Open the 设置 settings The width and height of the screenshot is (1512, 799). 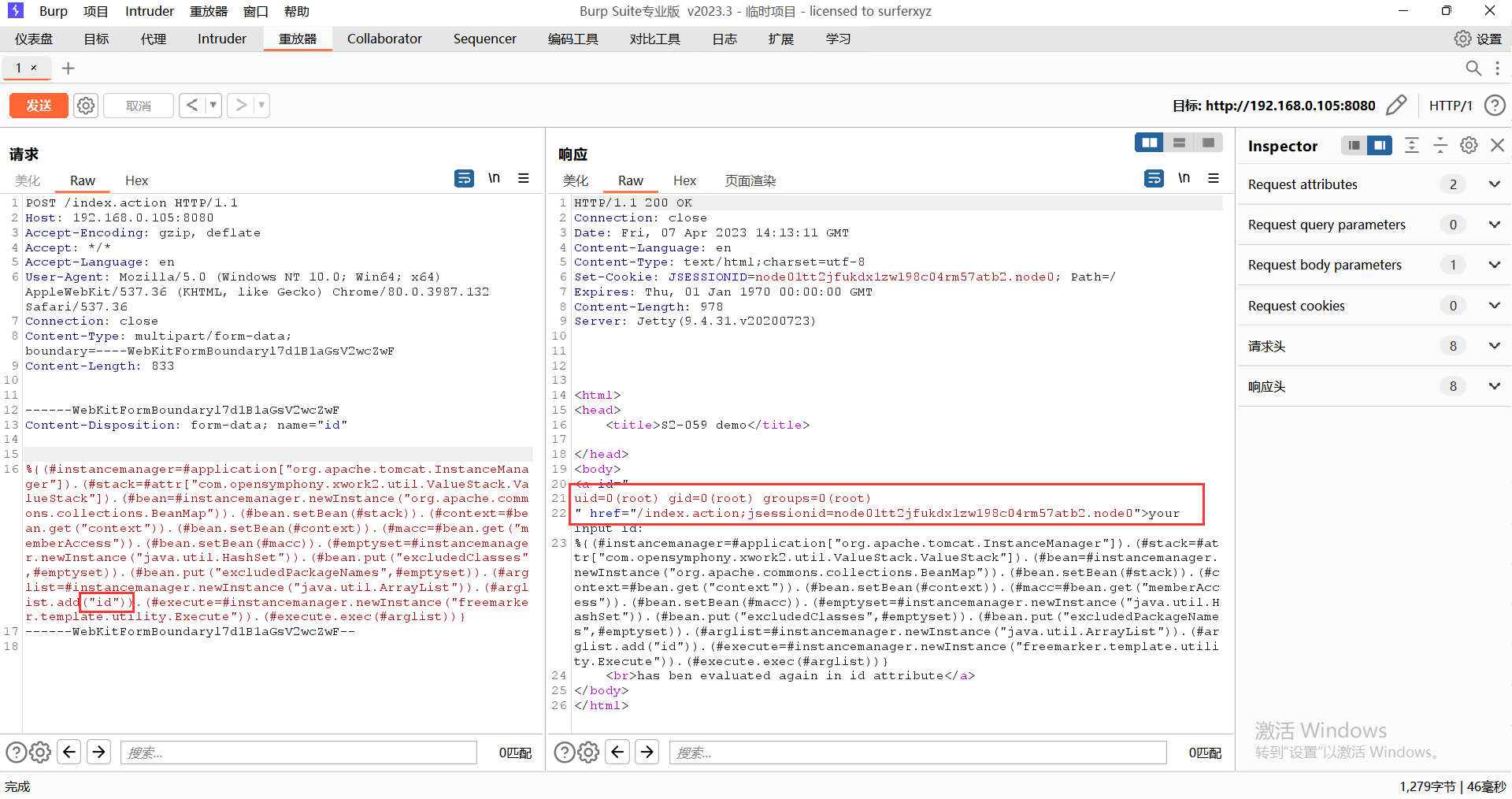tap(1477, 39)
